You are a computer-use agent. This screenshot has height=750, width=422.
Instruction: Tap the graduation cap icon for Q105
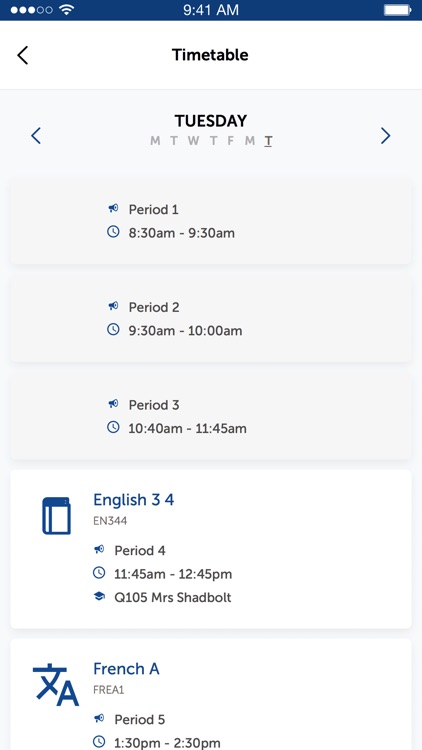[x=99, y=596]
